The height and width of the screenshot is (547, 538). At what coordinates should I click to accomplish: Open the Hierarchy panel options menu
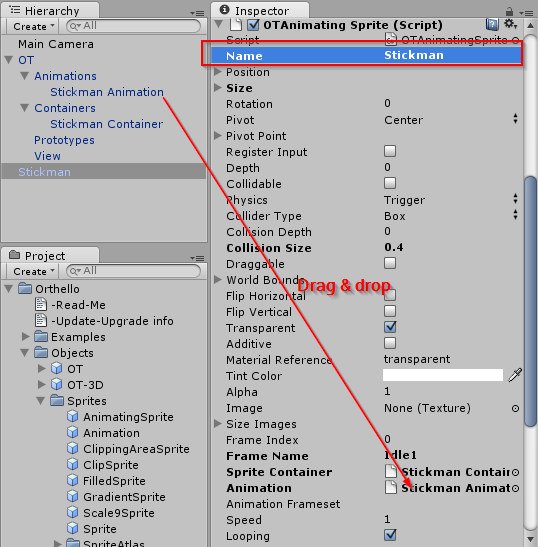coord(197,13)
